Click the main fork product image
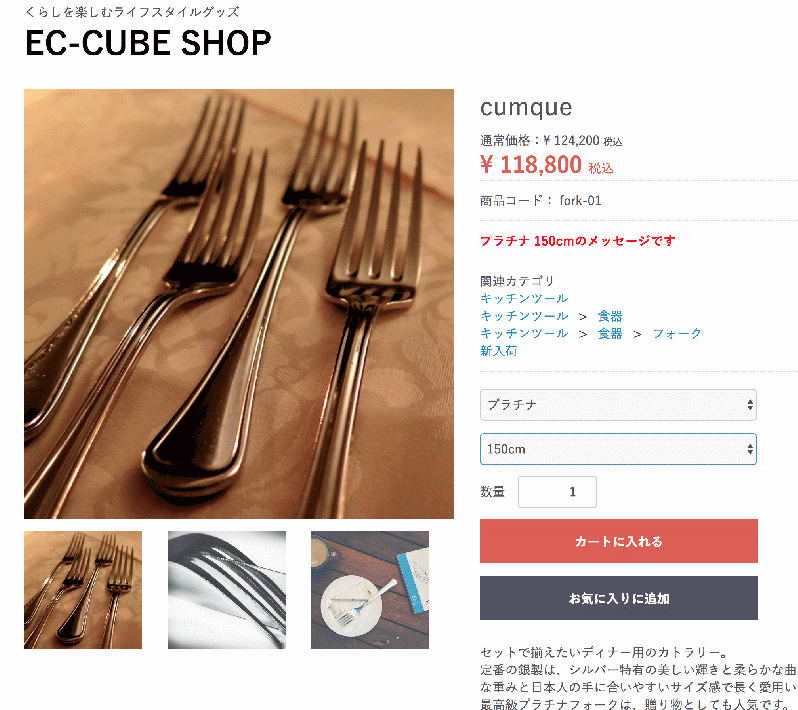This screenshot has width=798, height=710. (239, 304)
